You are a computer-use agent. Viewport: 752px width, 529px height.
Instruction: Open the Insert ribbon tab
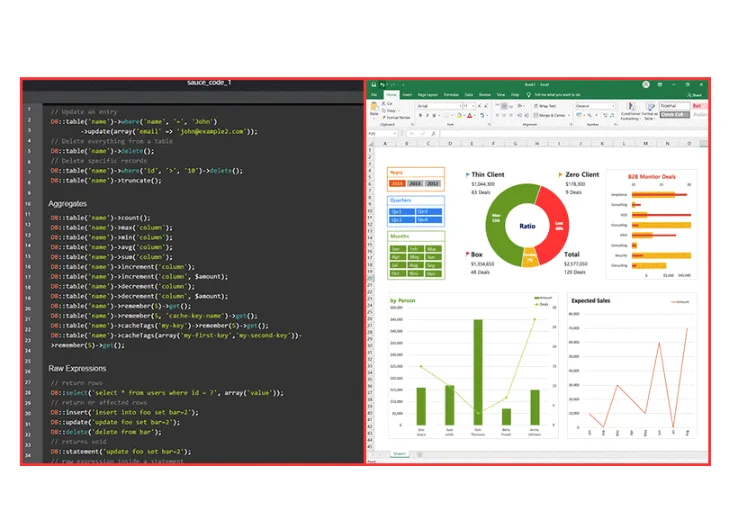(407, 95)
